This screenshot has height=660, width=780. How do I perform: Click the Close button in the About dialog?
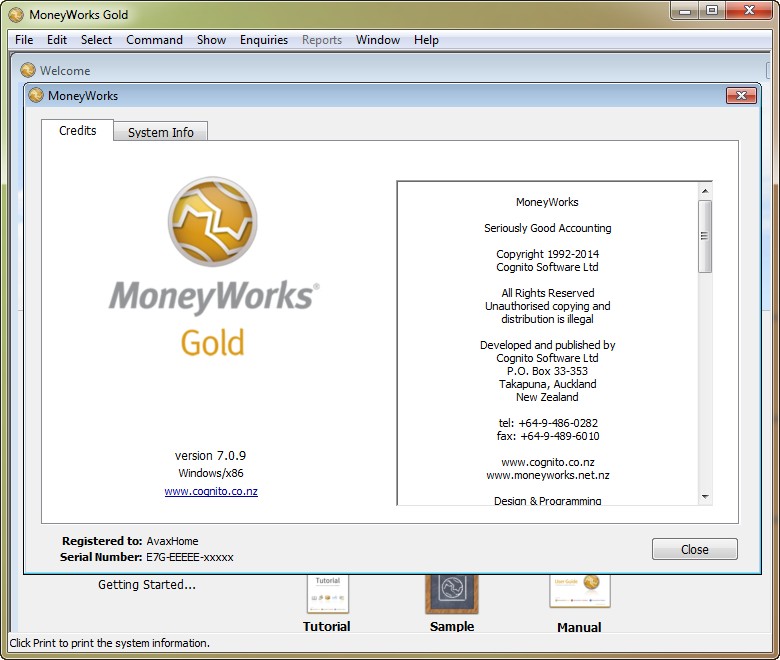click(694, 549)
